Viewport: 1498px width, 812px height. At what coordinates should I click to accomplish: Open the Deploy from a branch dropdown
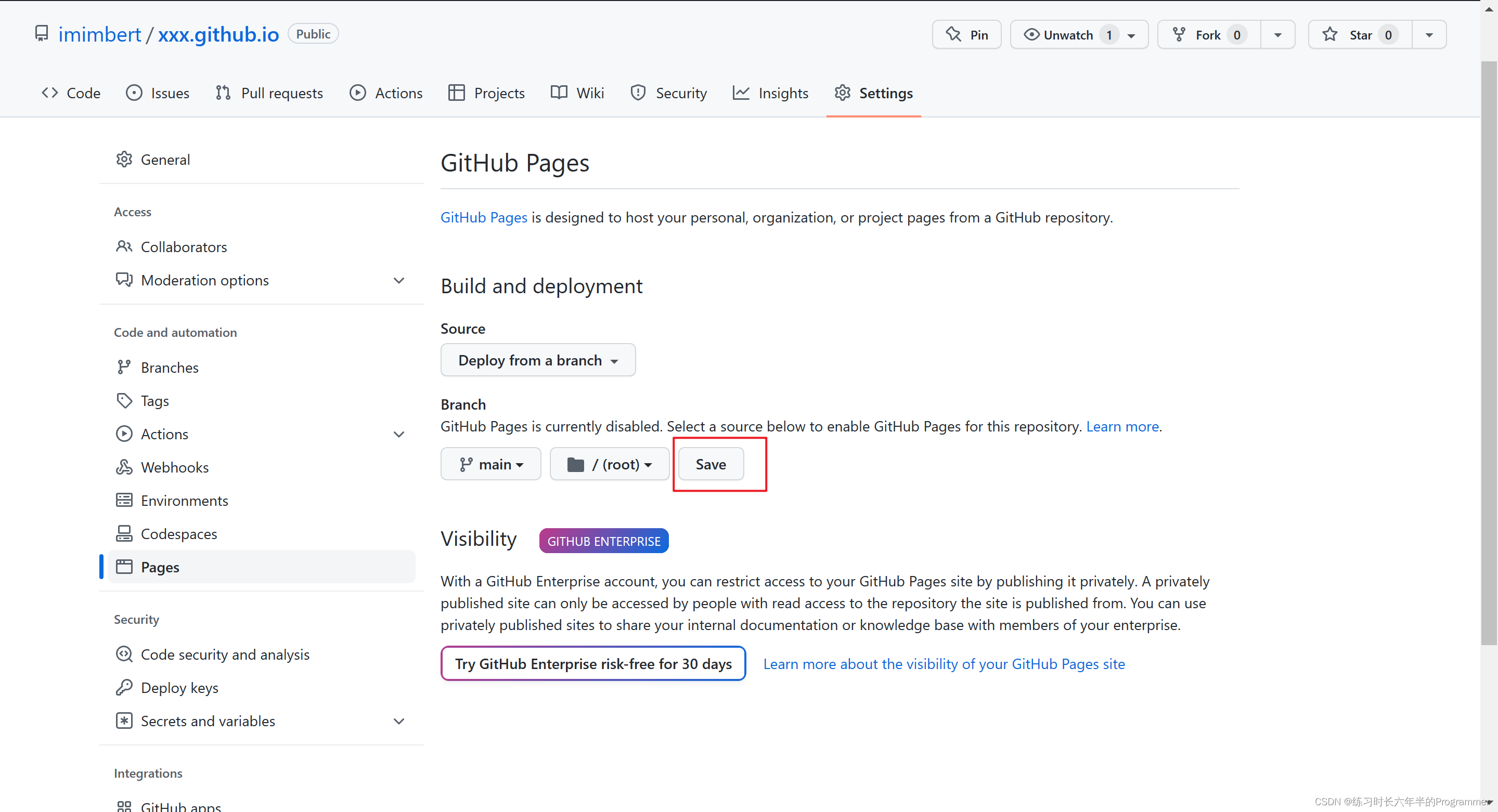point(537,360)
